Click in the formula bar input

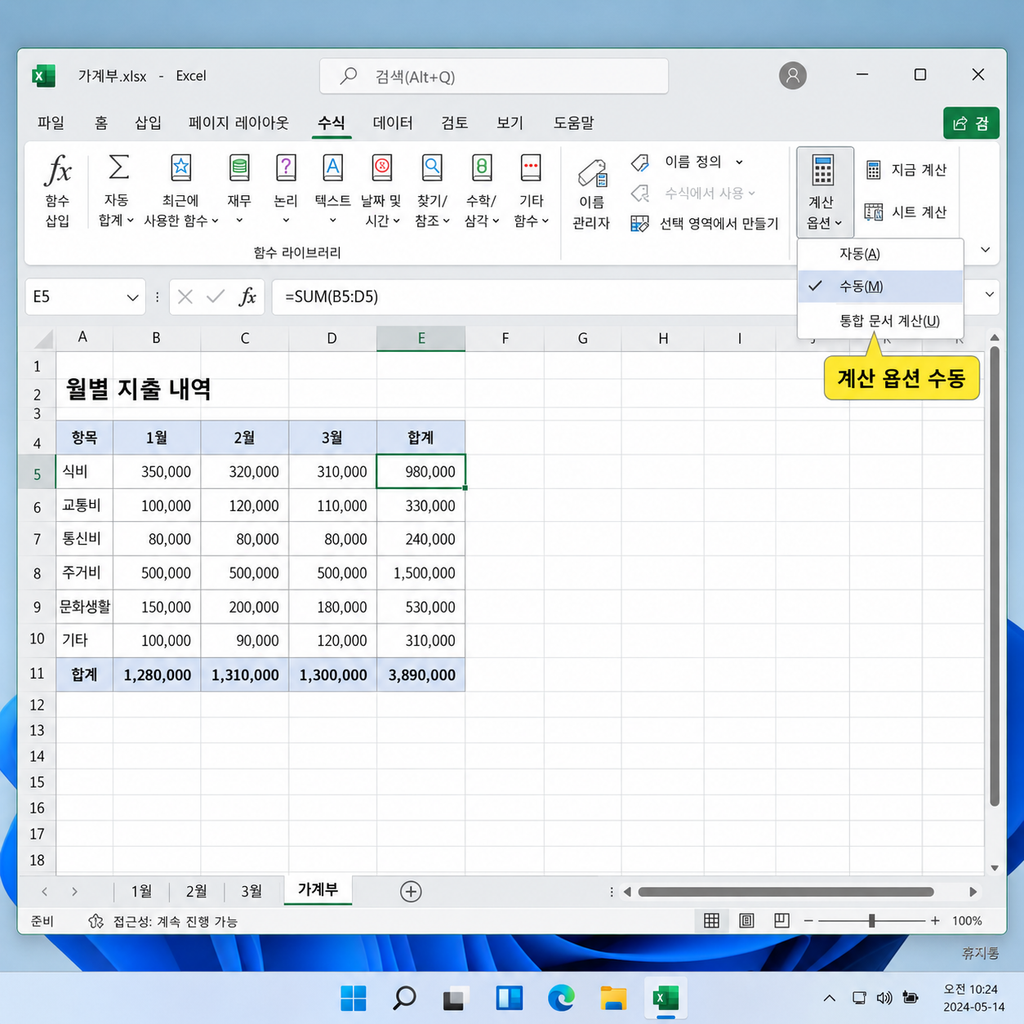pos(532,296)
